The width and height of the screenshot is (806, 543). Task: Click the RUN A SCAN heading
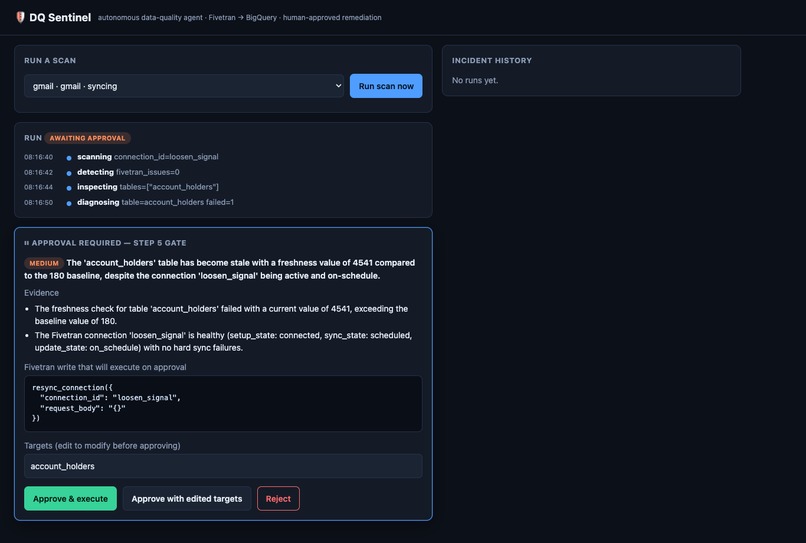pyautogui.click(x=50, y=60)
